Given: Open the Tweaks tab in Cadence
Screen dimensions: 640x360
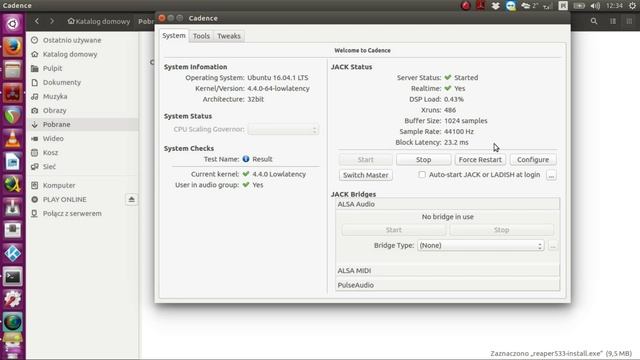Looking at the screenshot, I should (229, 36).
